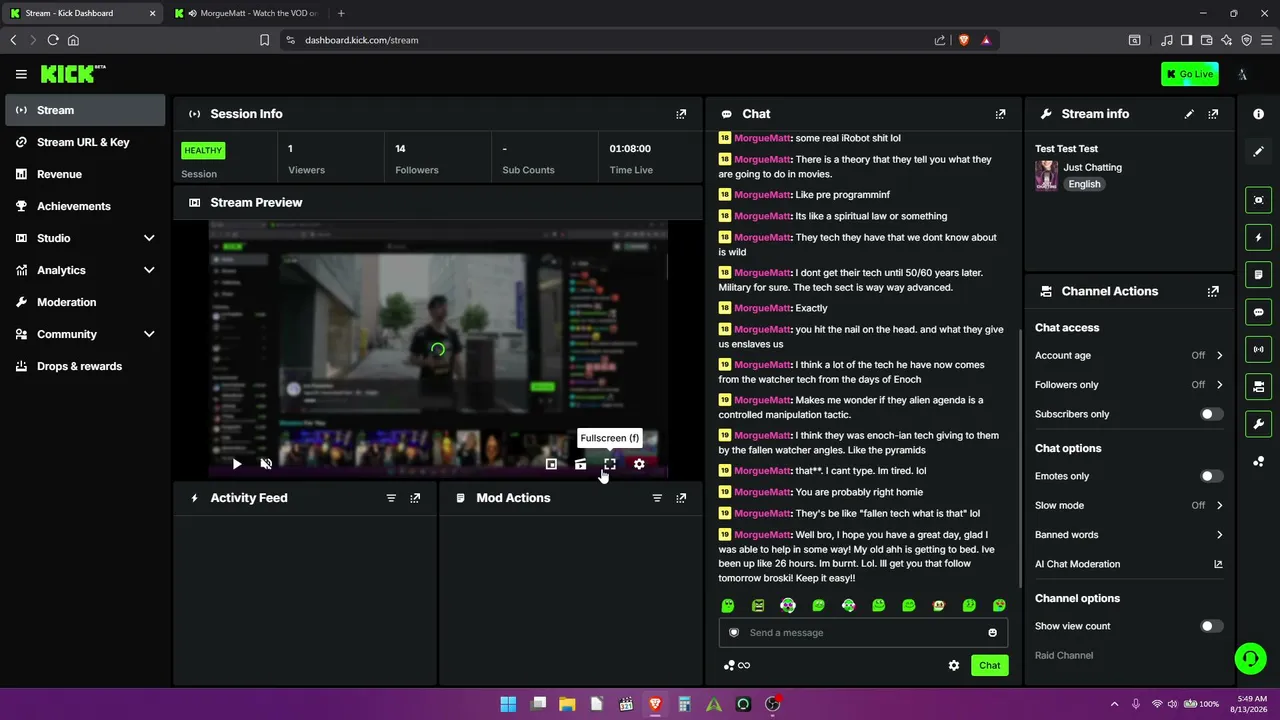The height and width of the screenshot is (720, 1280).
Task: Toggle activity feed widget in right rail
Action: click(x=1259, y=238)
